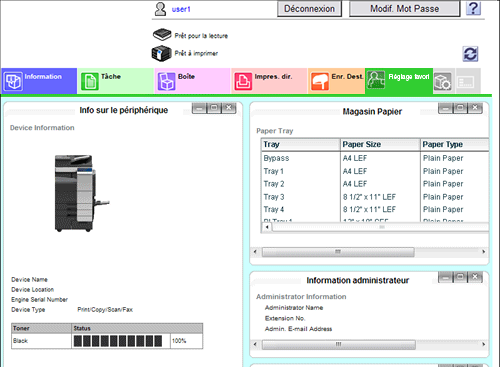Viewport: 500px width, 367px height.
Task: Click left arrow of paper tray table scrollbar
Action: [267, 227]
